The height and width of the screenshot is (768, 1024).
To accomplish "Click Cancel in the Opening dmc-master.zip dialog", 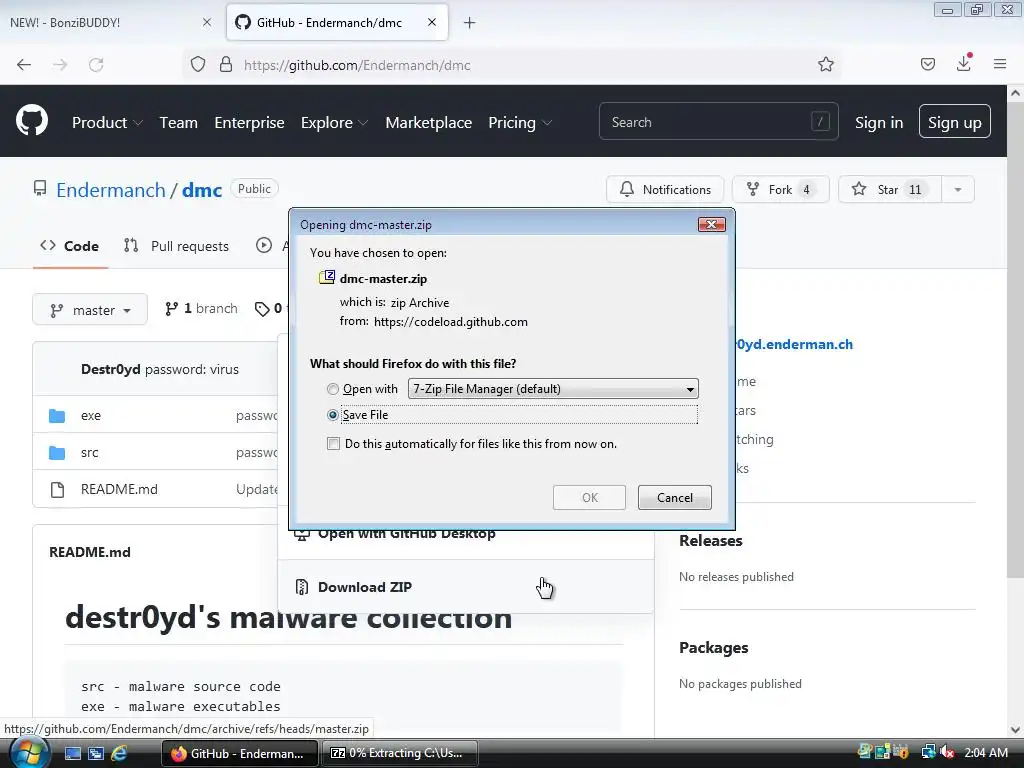I will tap(675, 498).
